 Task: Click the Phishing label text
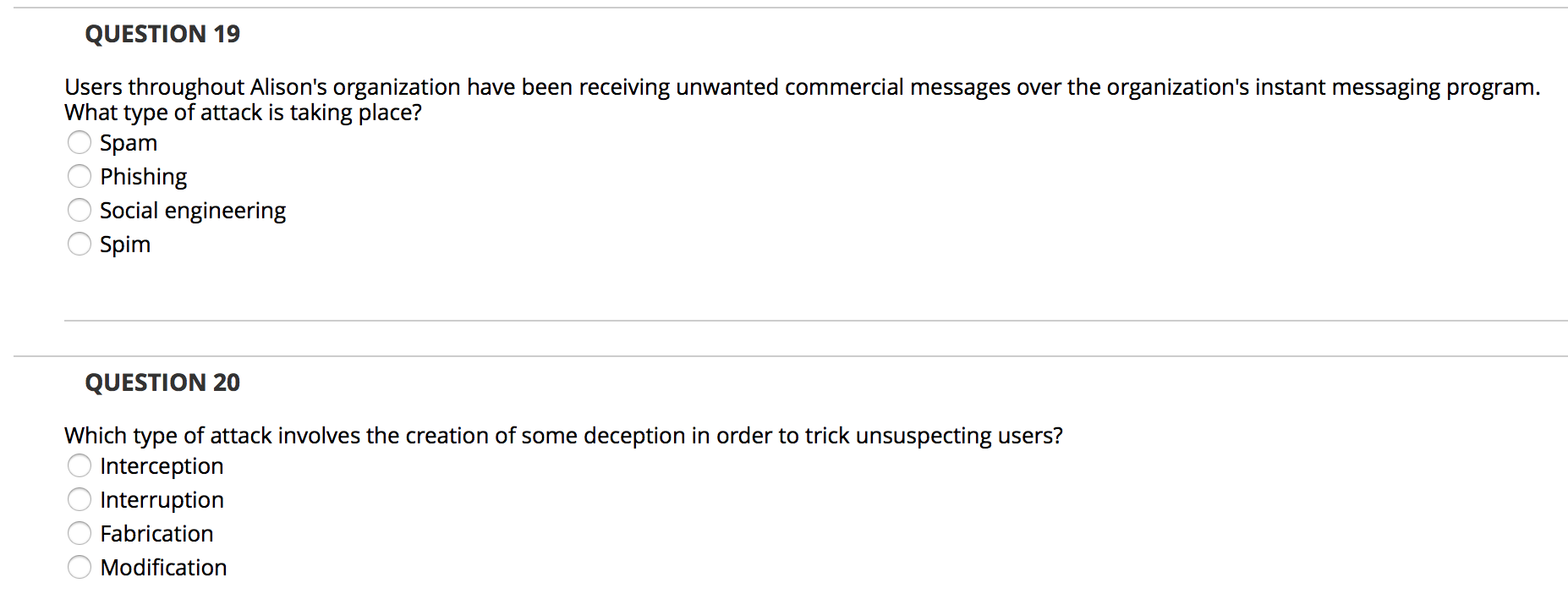coord(144,176)
